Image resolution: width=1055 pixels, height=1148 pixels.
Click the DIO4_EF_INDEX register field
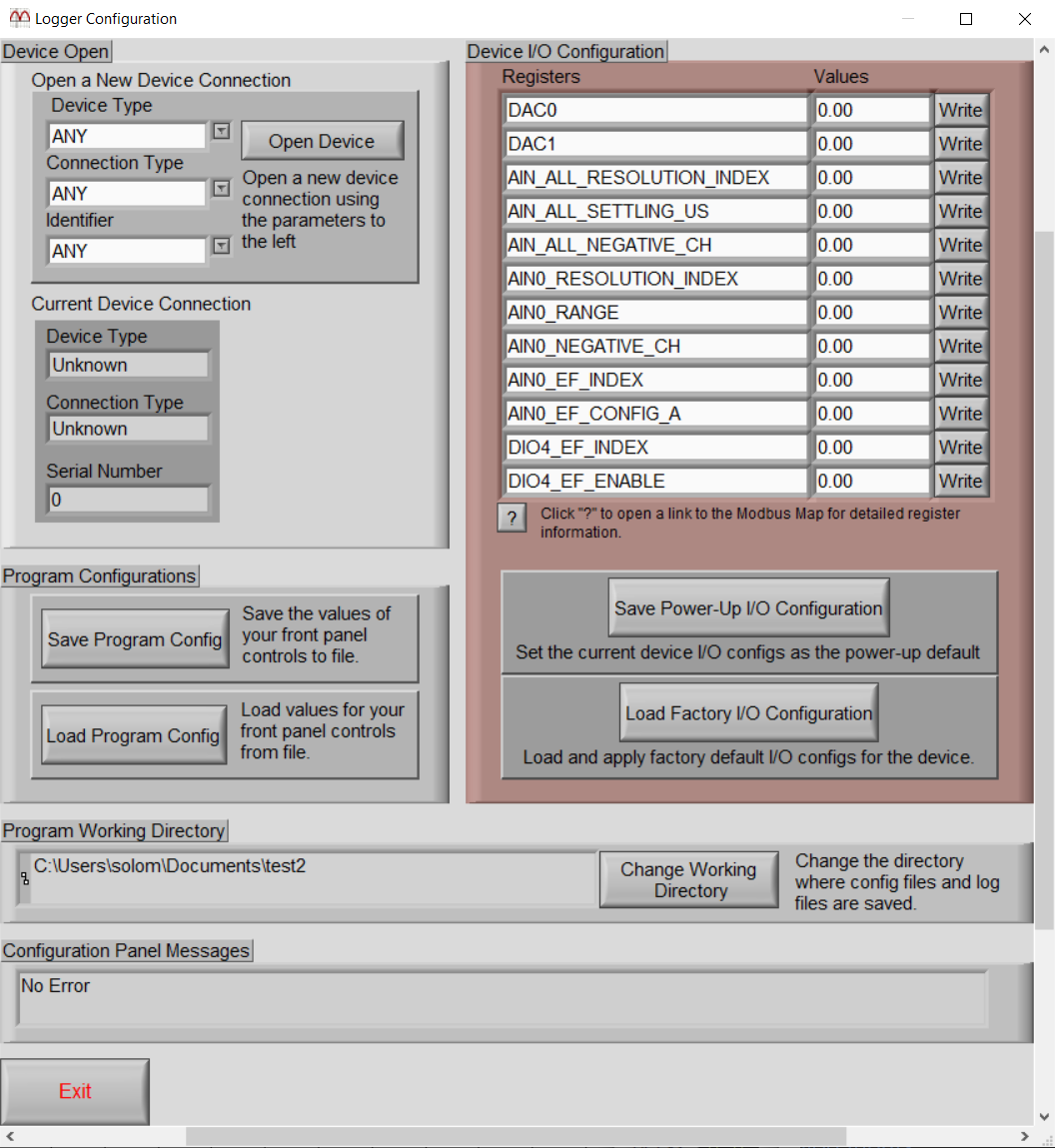tap(656, 447)
